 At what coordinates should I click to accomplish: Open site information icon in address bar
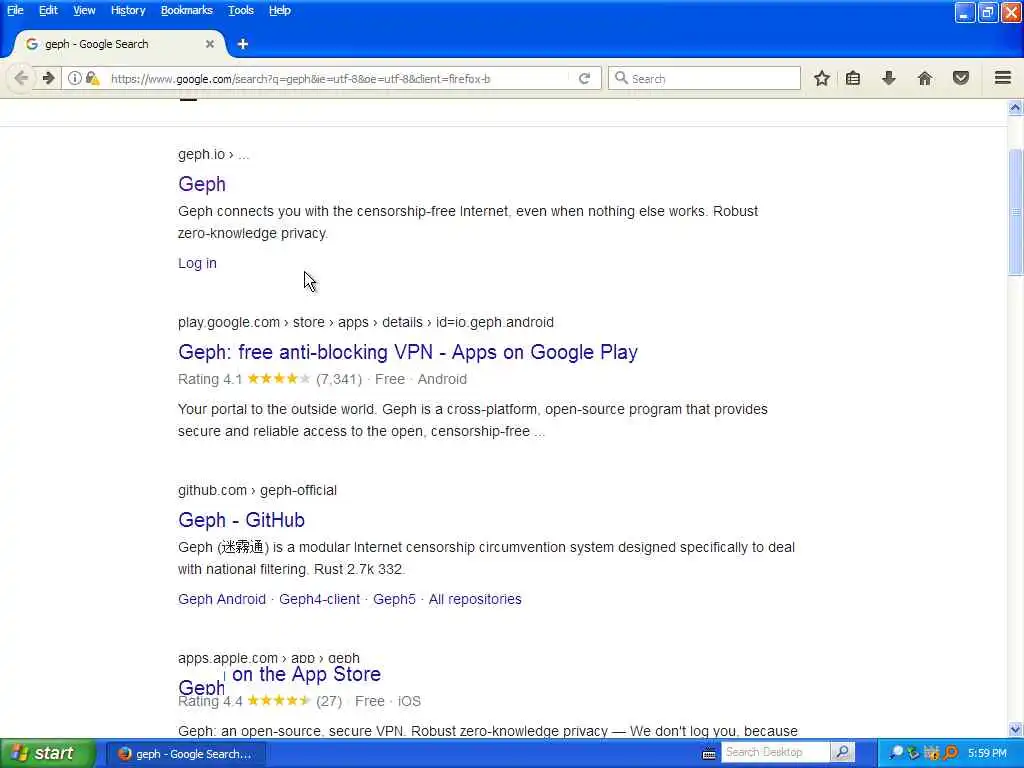74,78
